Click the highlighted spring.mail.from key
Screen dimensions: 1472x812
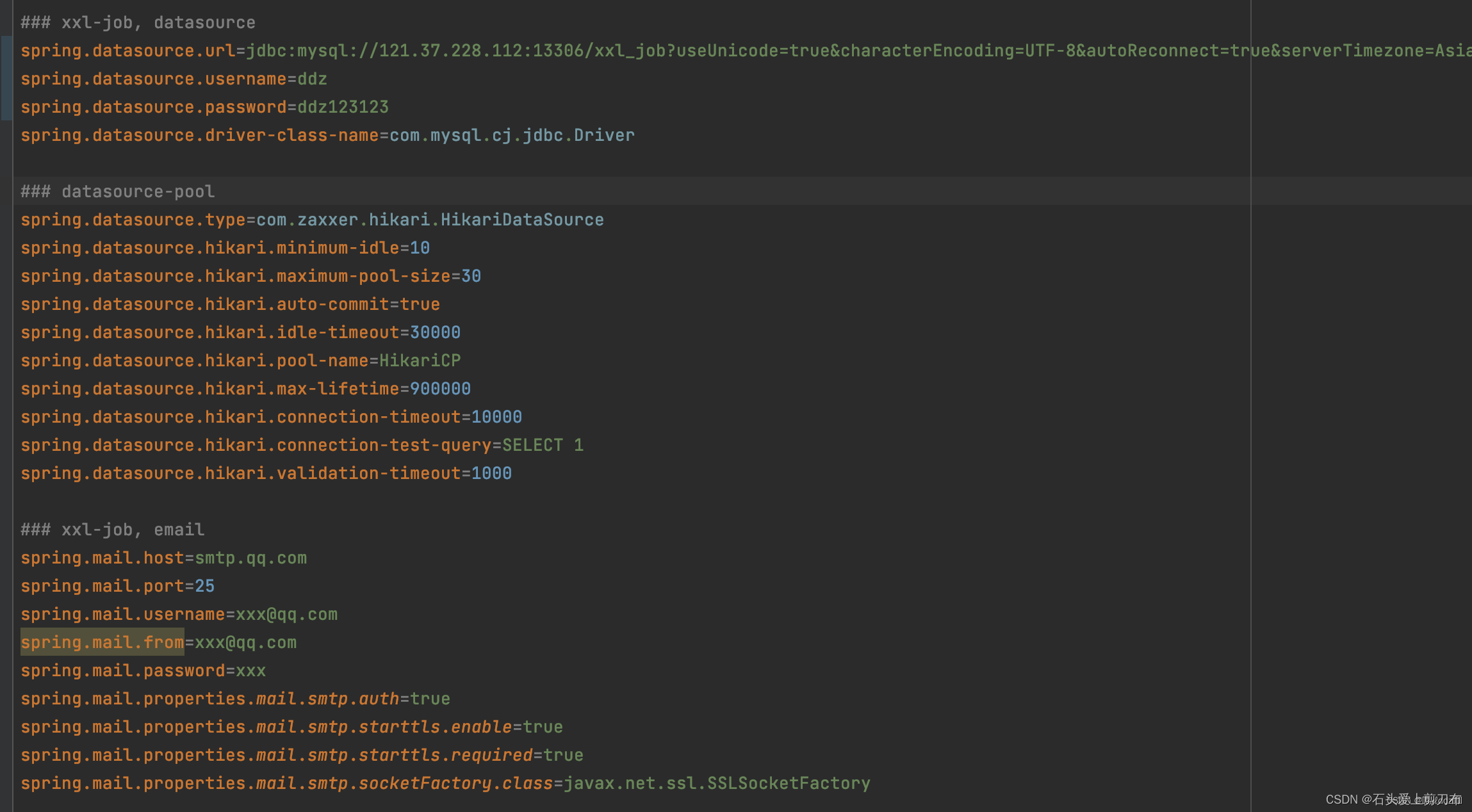pyautogui.click(x=102, y=642)
